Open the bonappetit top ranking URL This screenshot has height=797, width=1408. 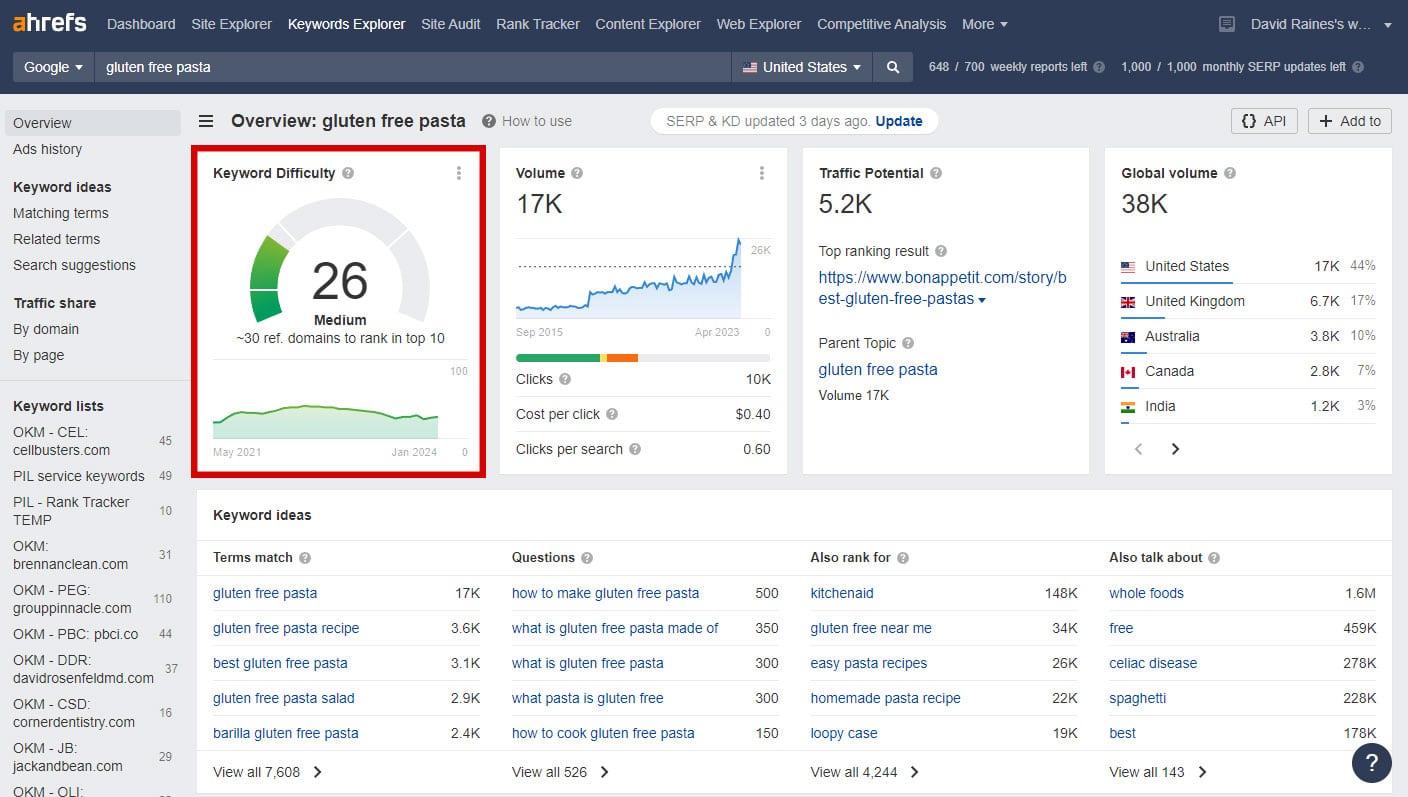[x=943, y=288]
